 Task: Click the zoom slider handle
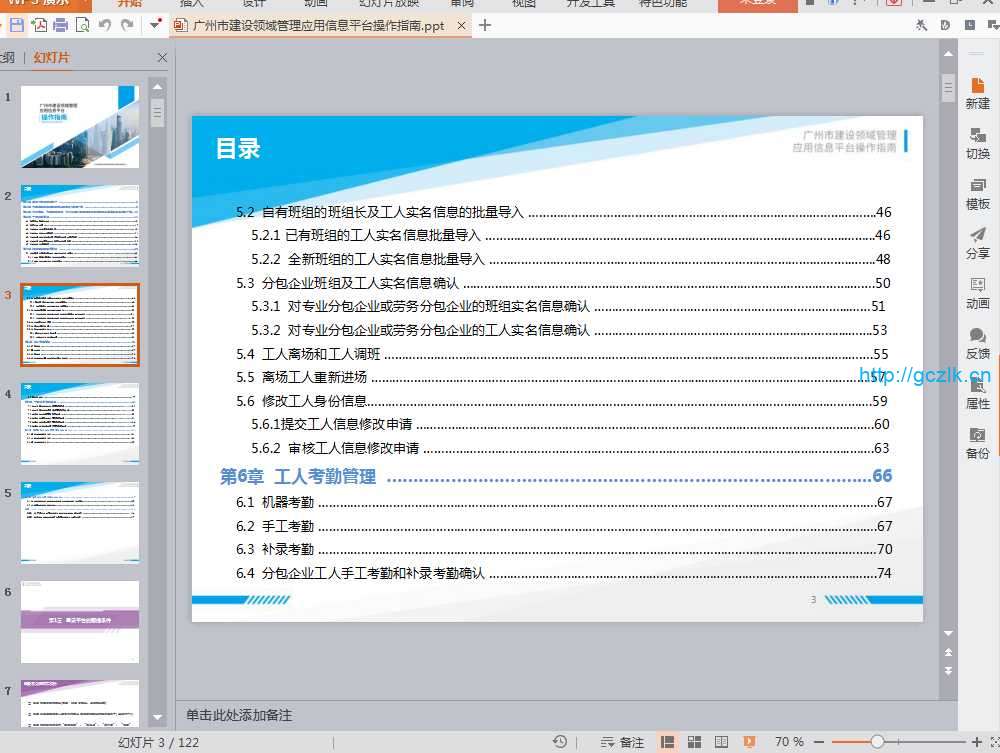[877, 742]
